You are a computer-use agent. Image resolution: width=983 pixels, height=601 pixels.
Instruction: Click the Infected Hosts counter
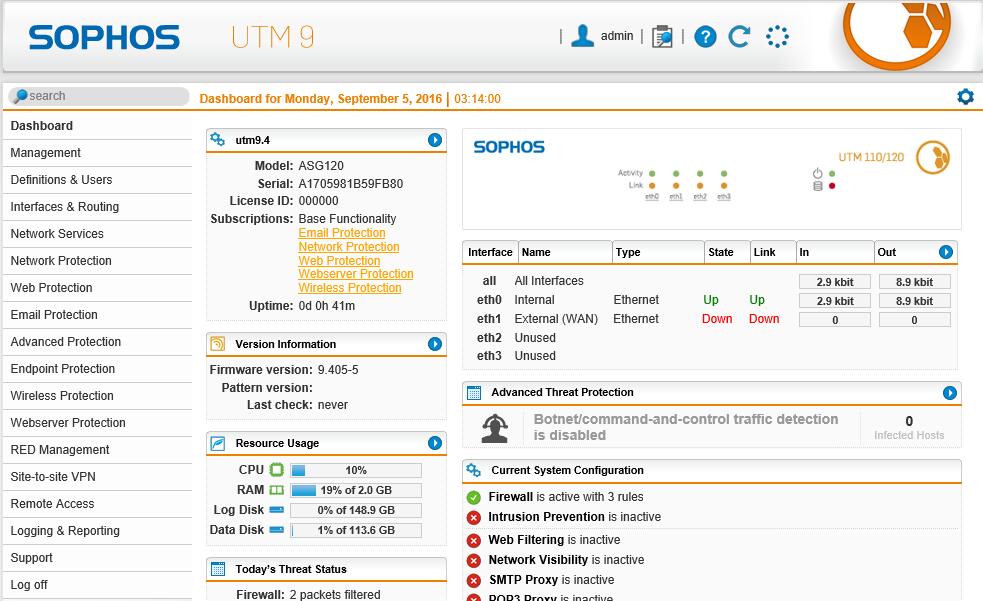pyautogui.click(x=909, y=427)
